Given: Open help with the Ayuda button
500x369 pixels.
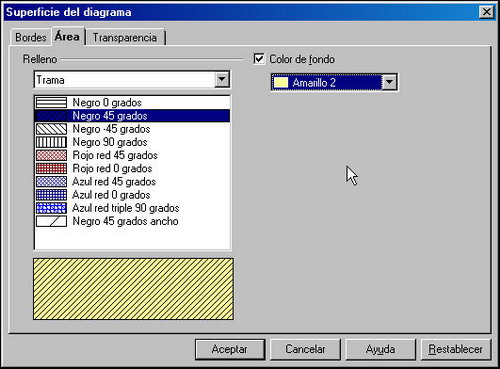Looking at the screenshot, I should point(380,349).
